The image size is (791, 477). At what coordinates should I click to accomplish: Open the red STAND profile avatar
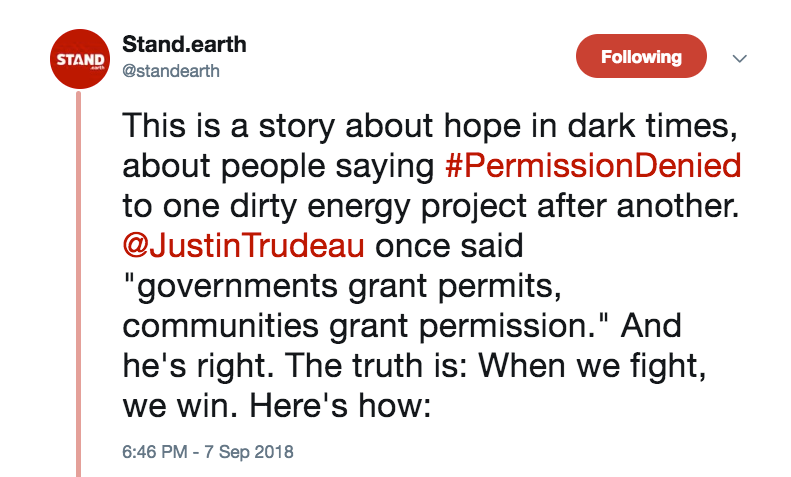tap(80, 59)
